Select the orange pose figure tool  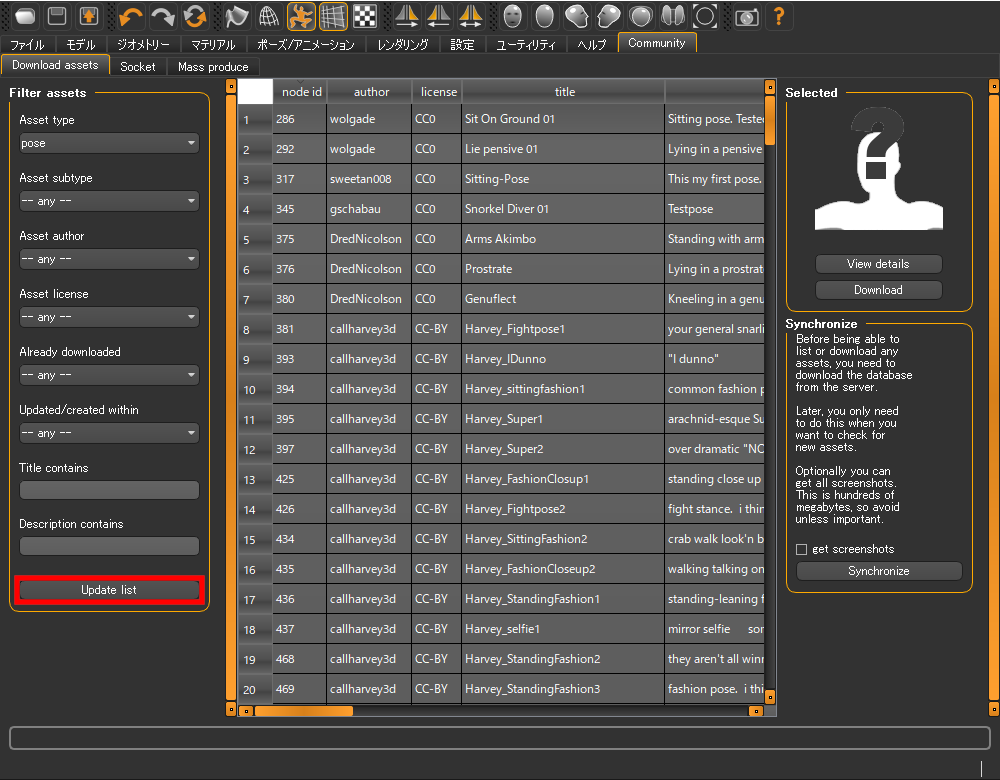pos(300,16)
